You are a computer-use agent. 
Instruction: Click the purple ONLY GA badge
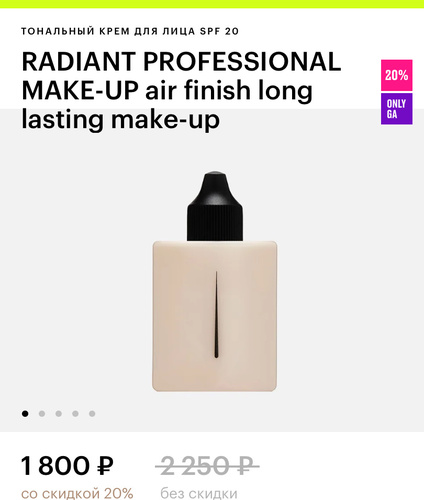[x=397, y=109]
